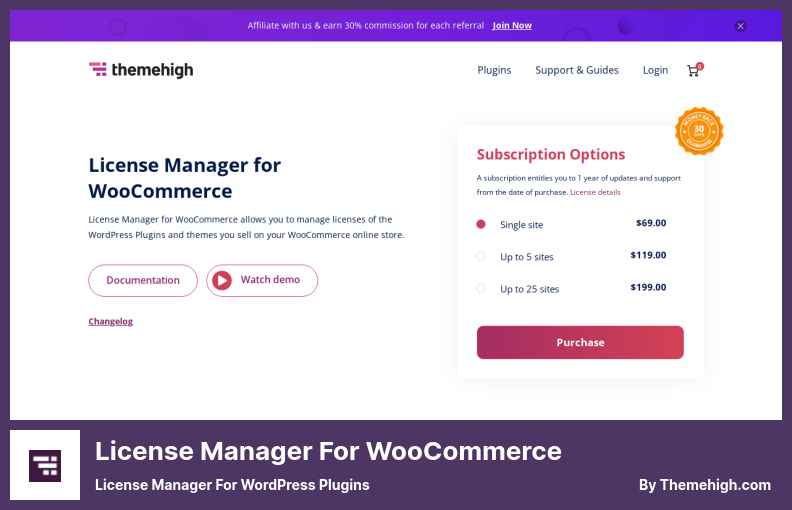This screenshot has width=792, height=510.
Task: Open the Plugins menu
Action: 494,70
